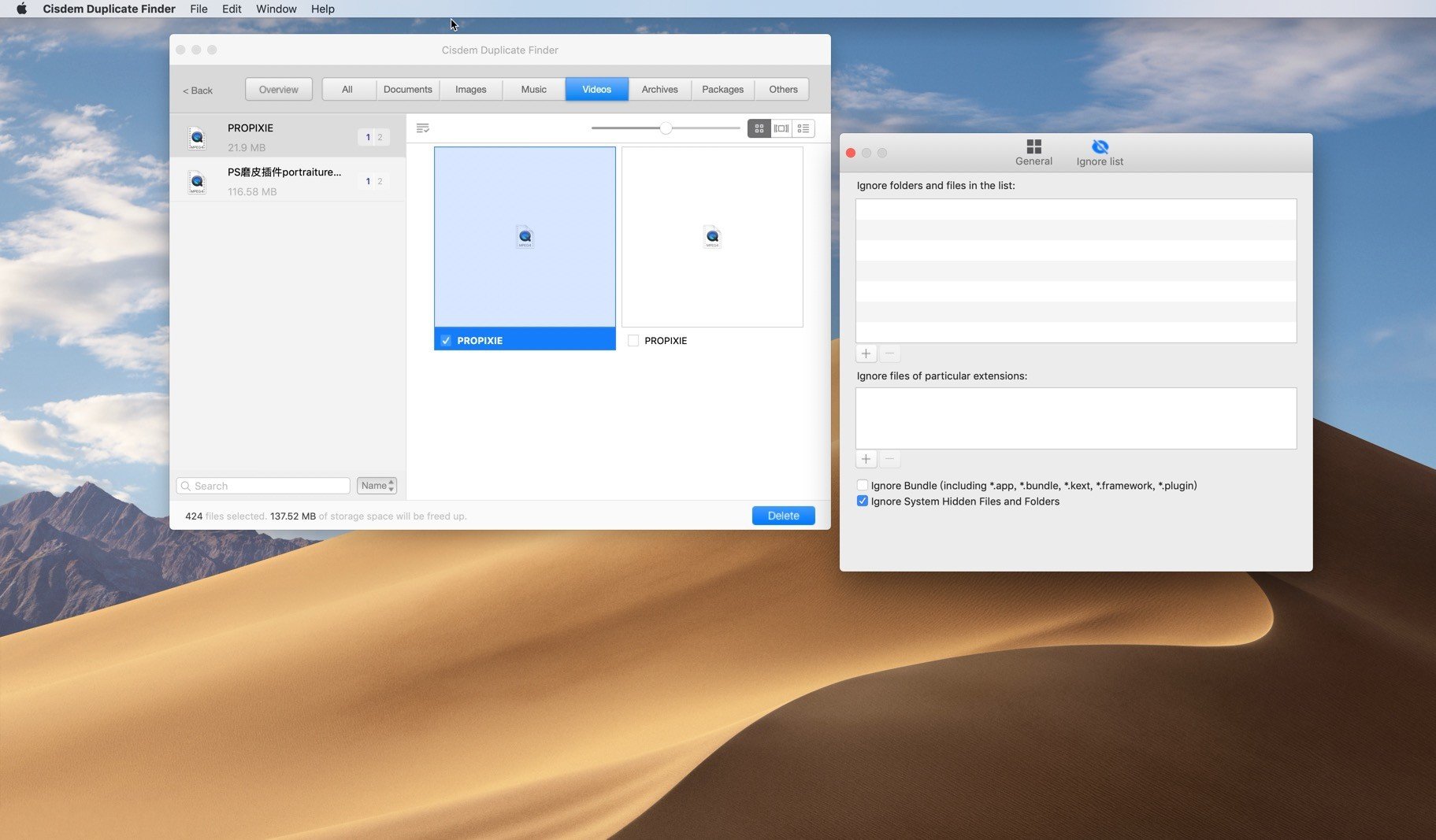Open the auto-select rules list icon
The height and width of the screenshot is (840, 1436).
[422, 128]
